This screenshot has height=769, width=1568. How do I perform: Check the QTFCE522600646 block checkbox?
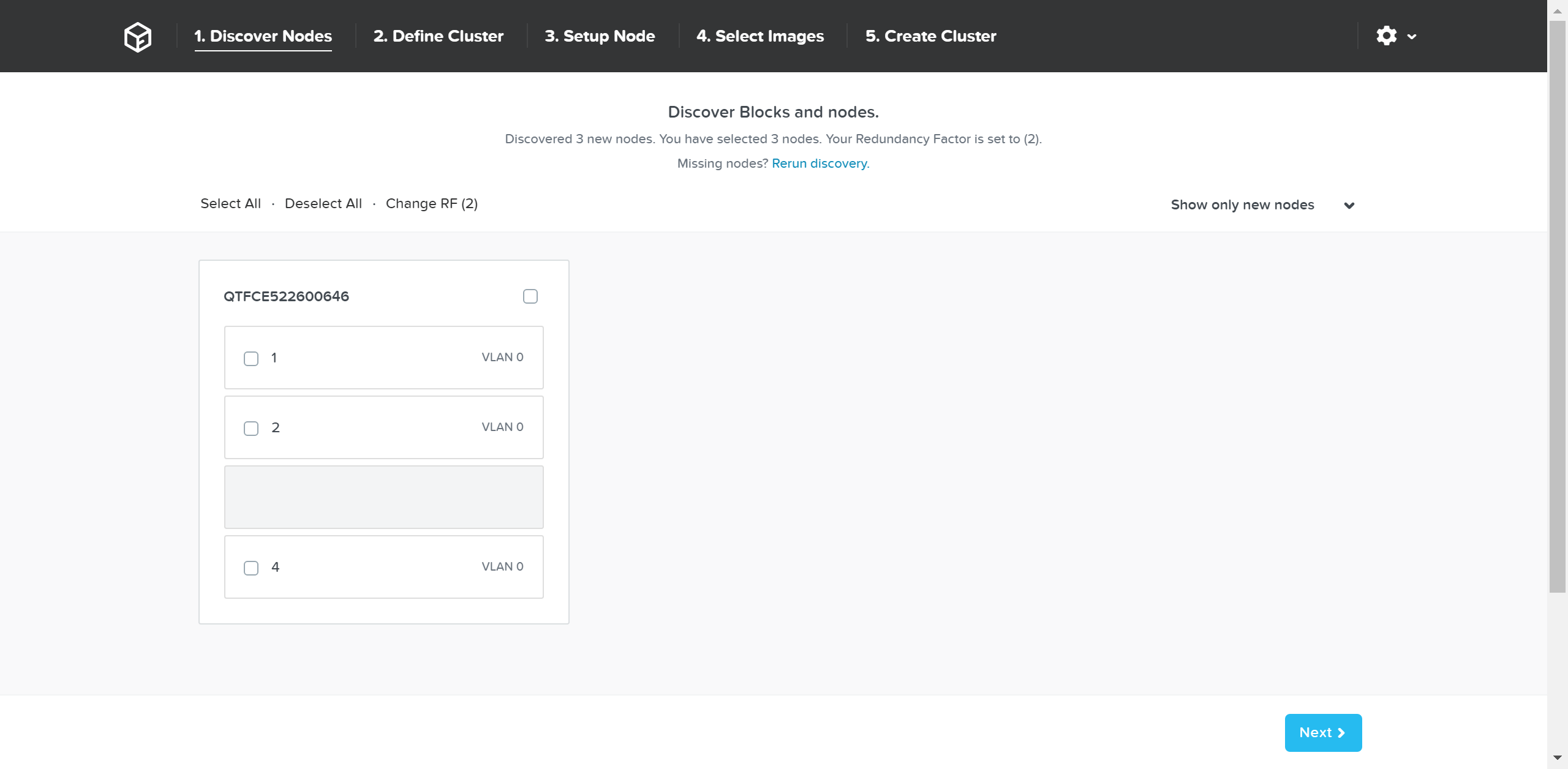(529, 296)
